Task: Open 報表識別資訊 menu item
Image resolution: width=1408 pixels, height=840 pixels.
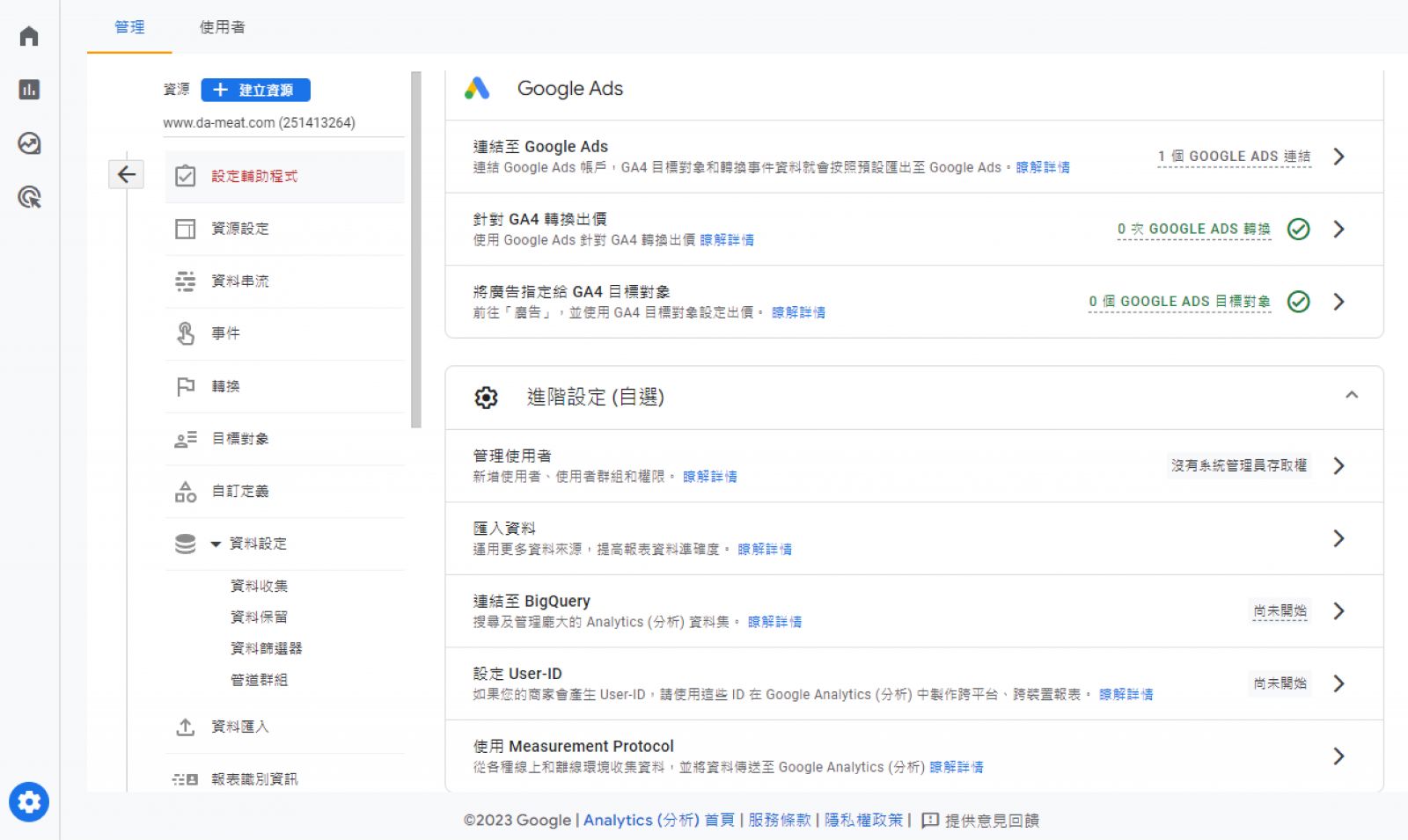Action: 284,779
